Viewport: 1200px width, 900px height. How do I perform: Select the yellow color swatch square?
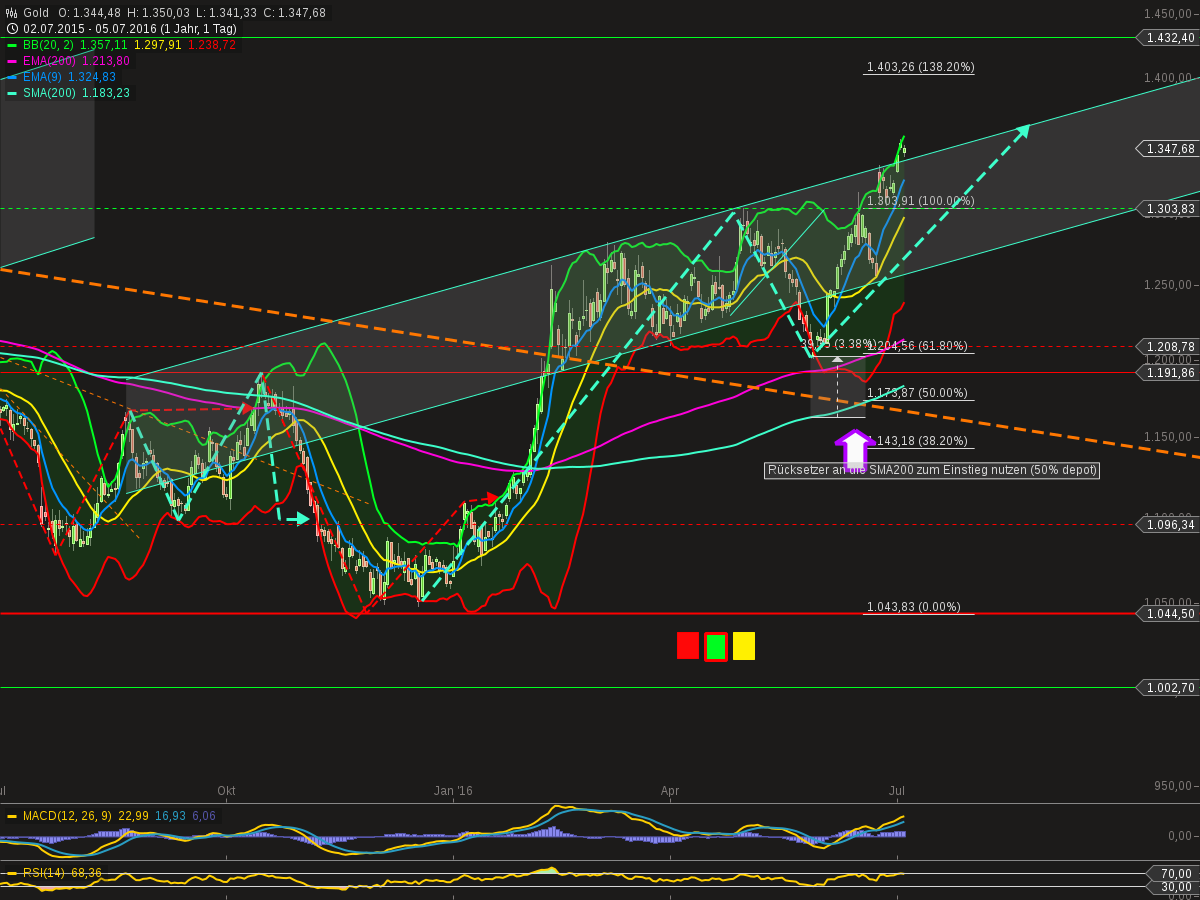tap(743, 646)
